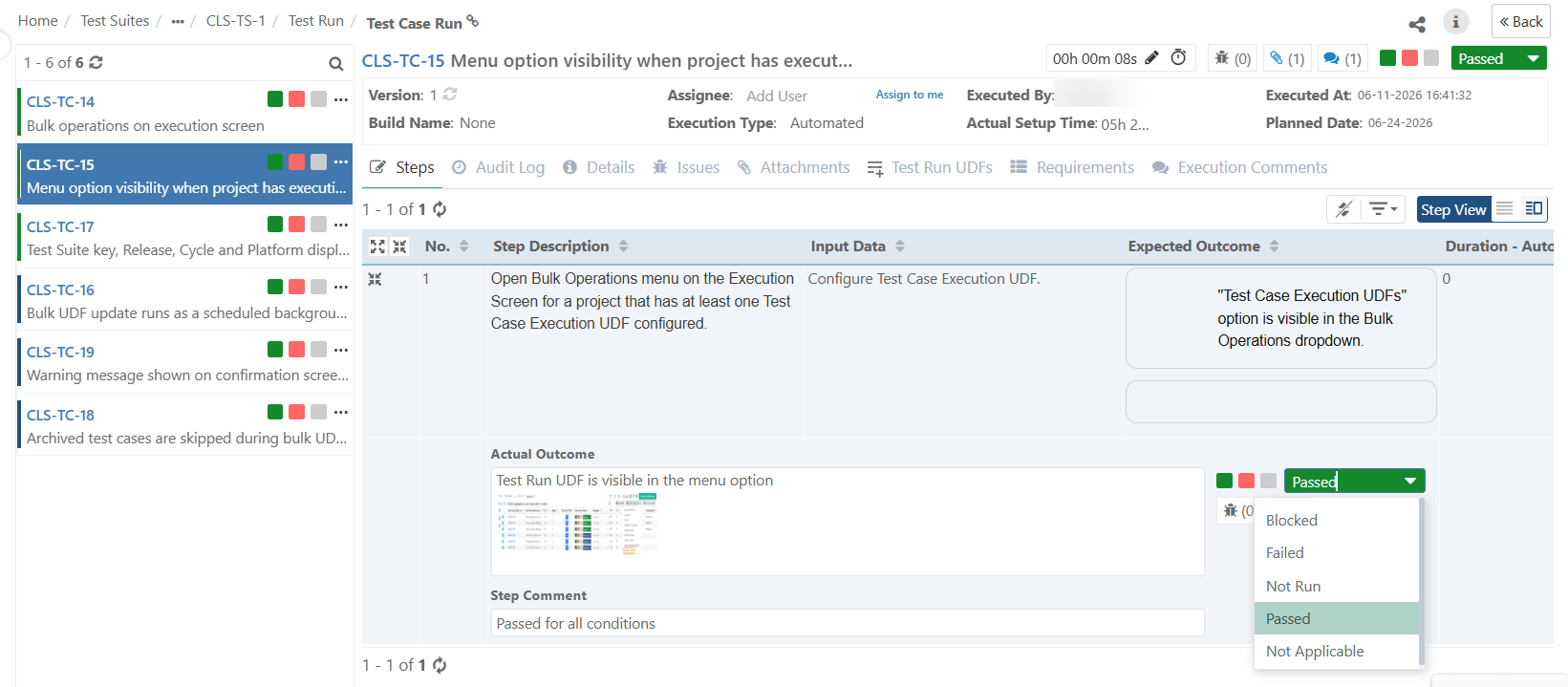Open more options for CLS-TC-15
Image resolution: width=1568 pixels, height=687 pixels.
coord(341,162)
